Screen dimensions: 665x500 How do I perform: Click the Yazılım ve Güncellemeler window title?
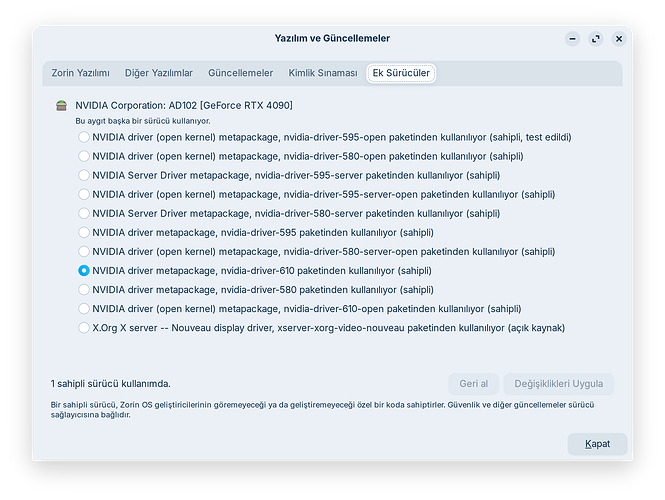[332, 39]
